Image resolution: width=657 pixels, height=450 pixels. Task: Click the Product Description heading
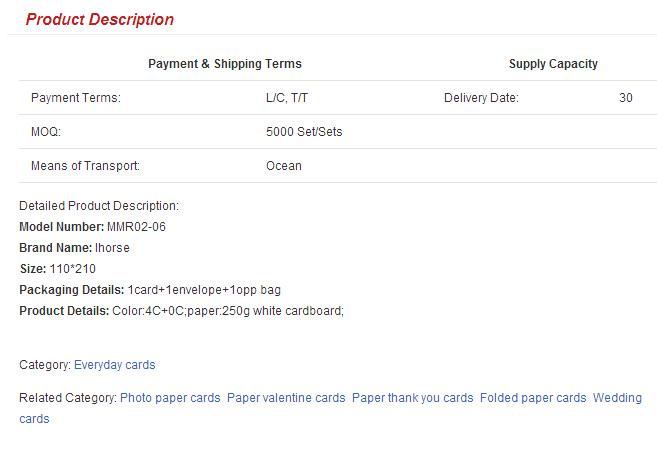(100, 19)
